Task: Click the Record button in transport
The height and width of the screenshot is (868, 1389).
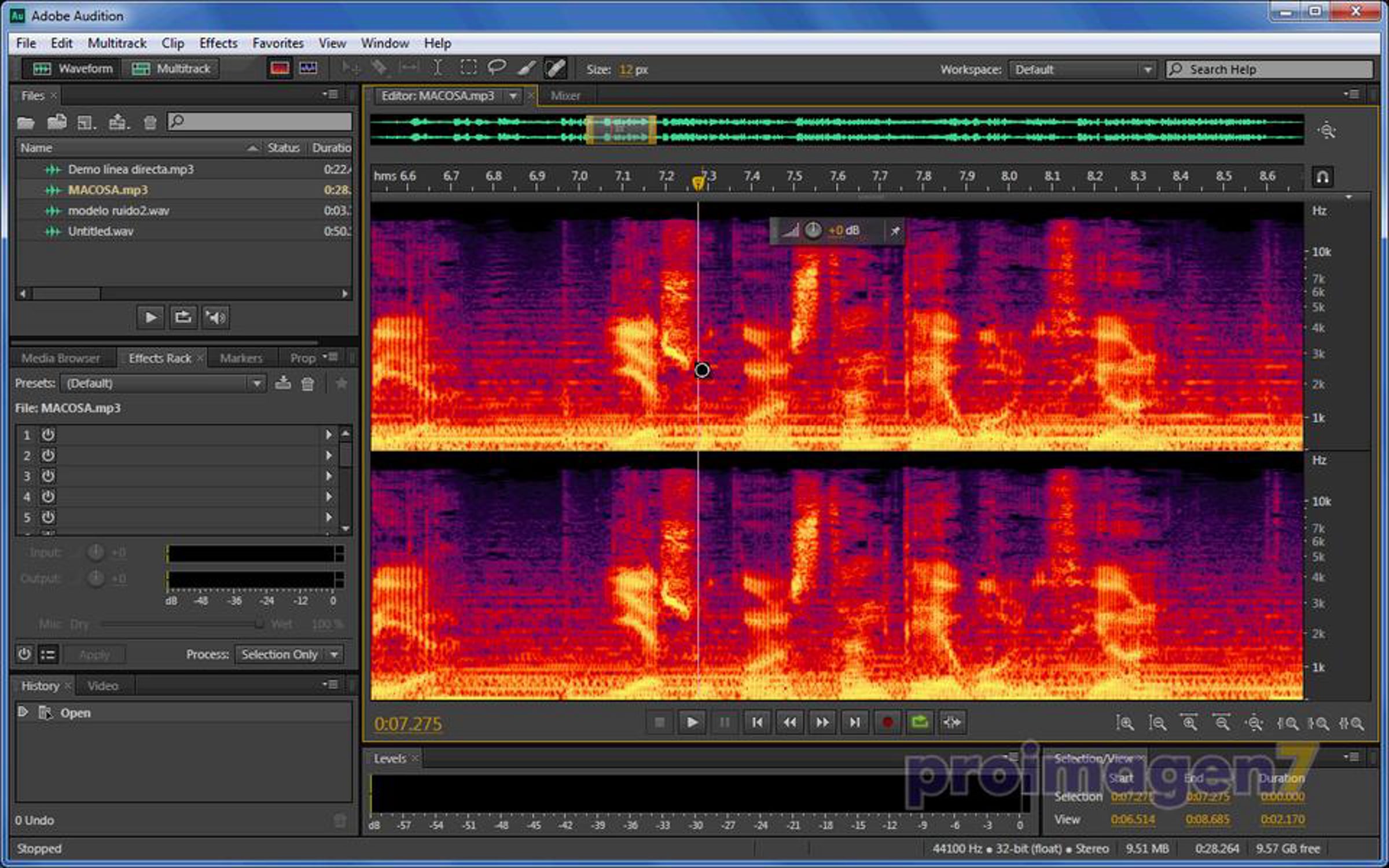Action: (887, 722)
